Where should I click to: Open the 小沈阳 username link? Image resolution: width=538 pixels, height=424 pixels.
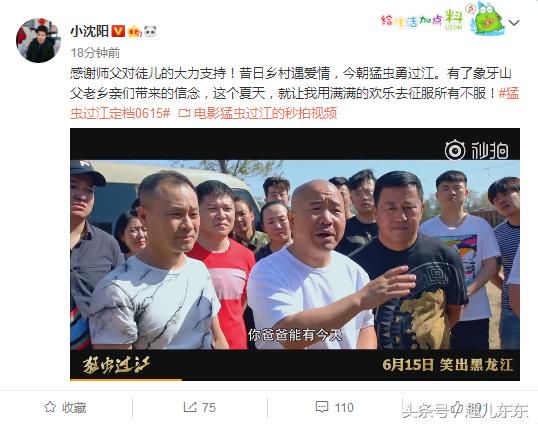click(x=90, y=31)
